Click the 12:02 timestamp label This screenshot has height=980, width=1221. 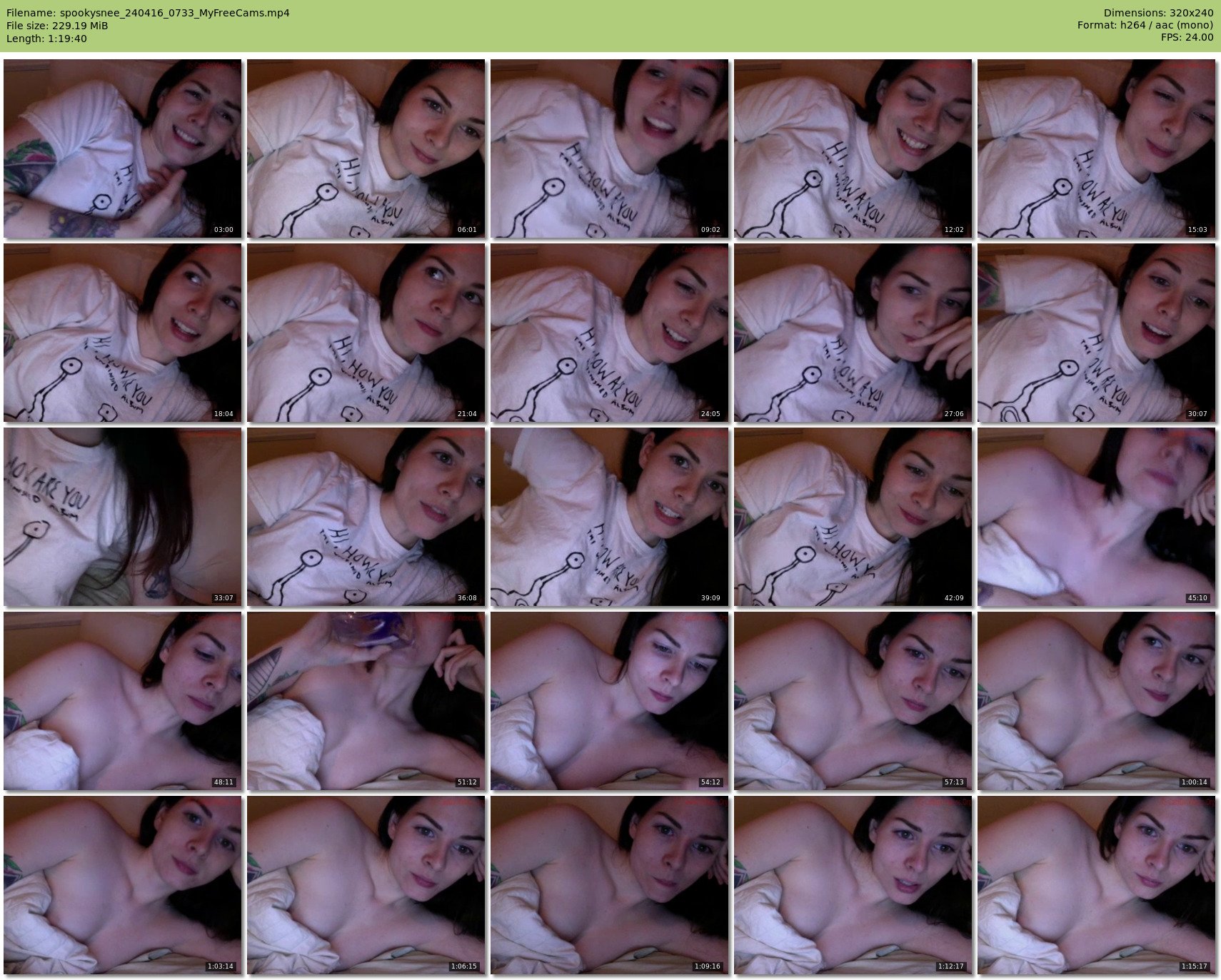point(953,230)
